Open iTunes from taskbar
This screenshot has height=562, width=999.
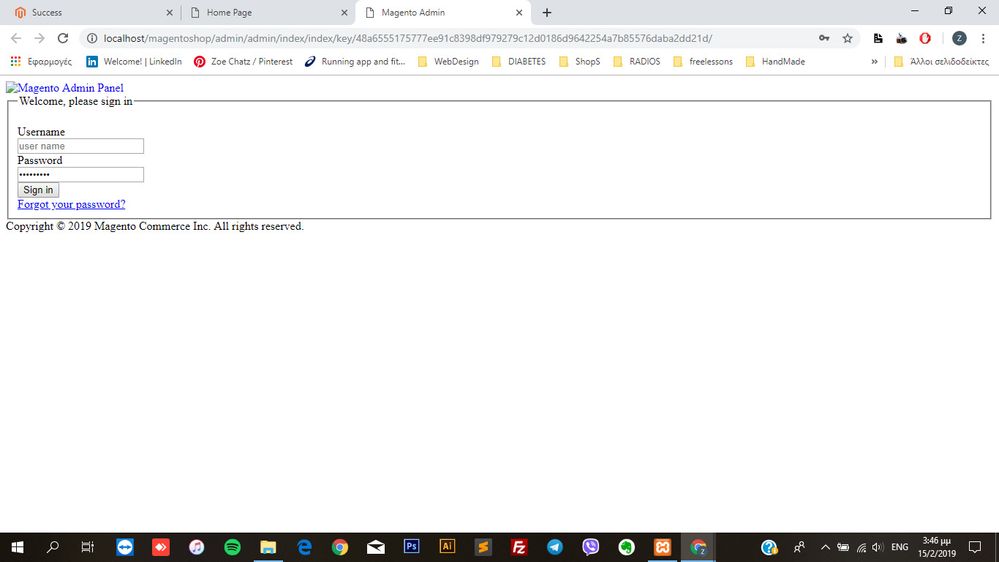tap(196, 547)
